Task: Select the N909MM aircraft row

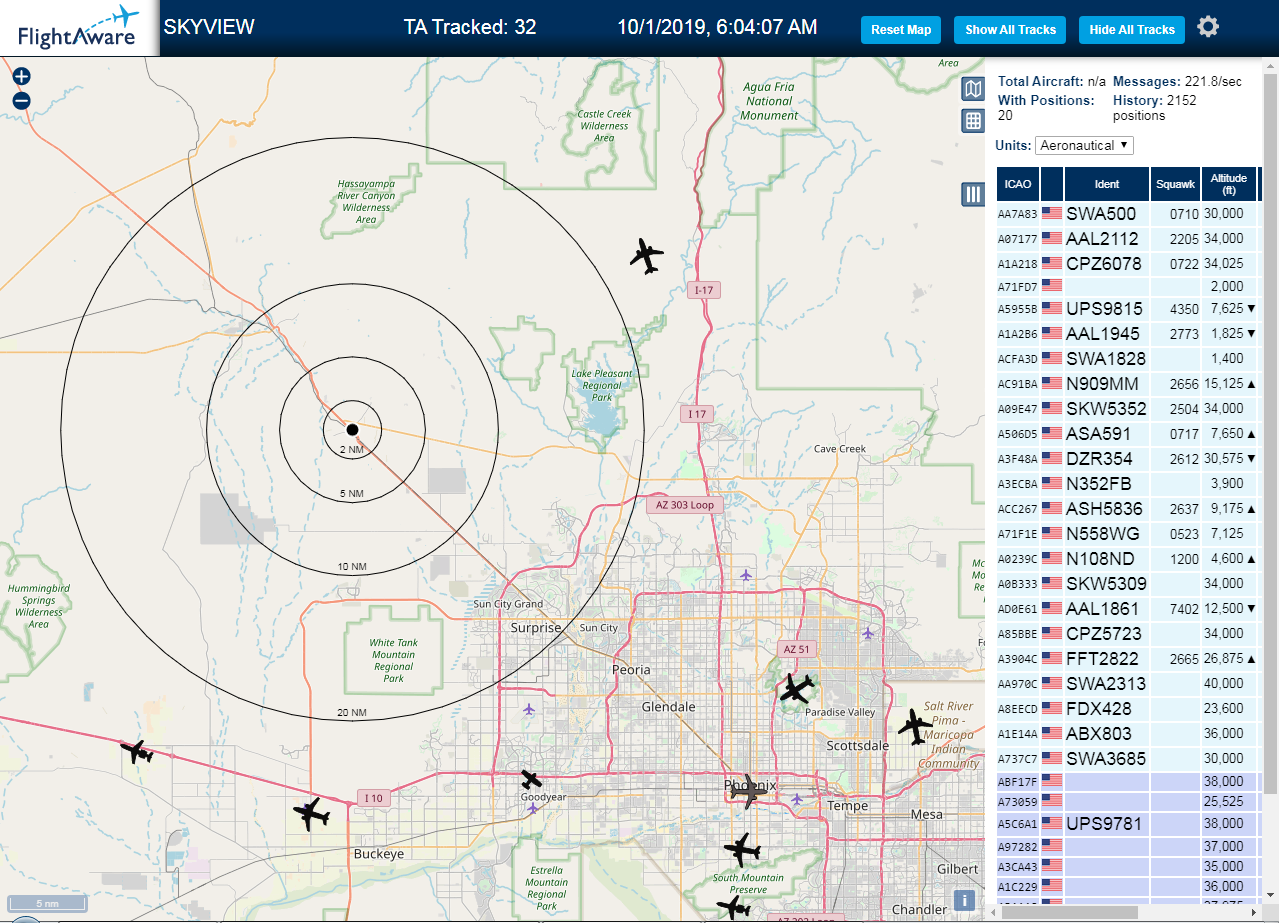Action: pyautogui.click(x=1127, y=384)
